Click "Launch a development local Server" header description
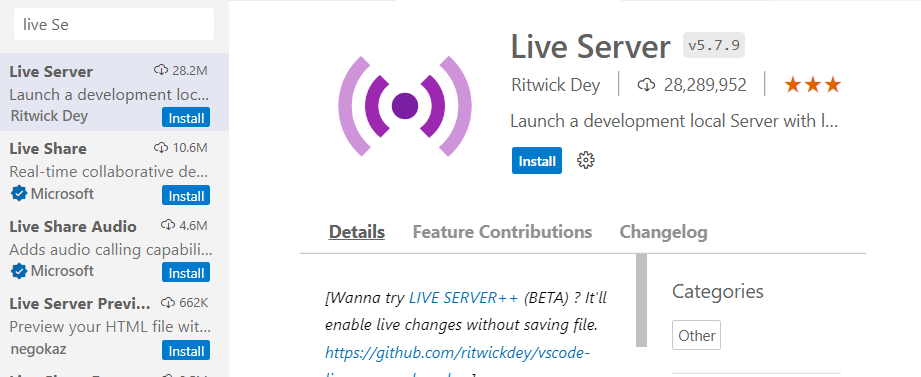Image resolution: width=921 pixels, height=377 pixels. click(673, 122)
